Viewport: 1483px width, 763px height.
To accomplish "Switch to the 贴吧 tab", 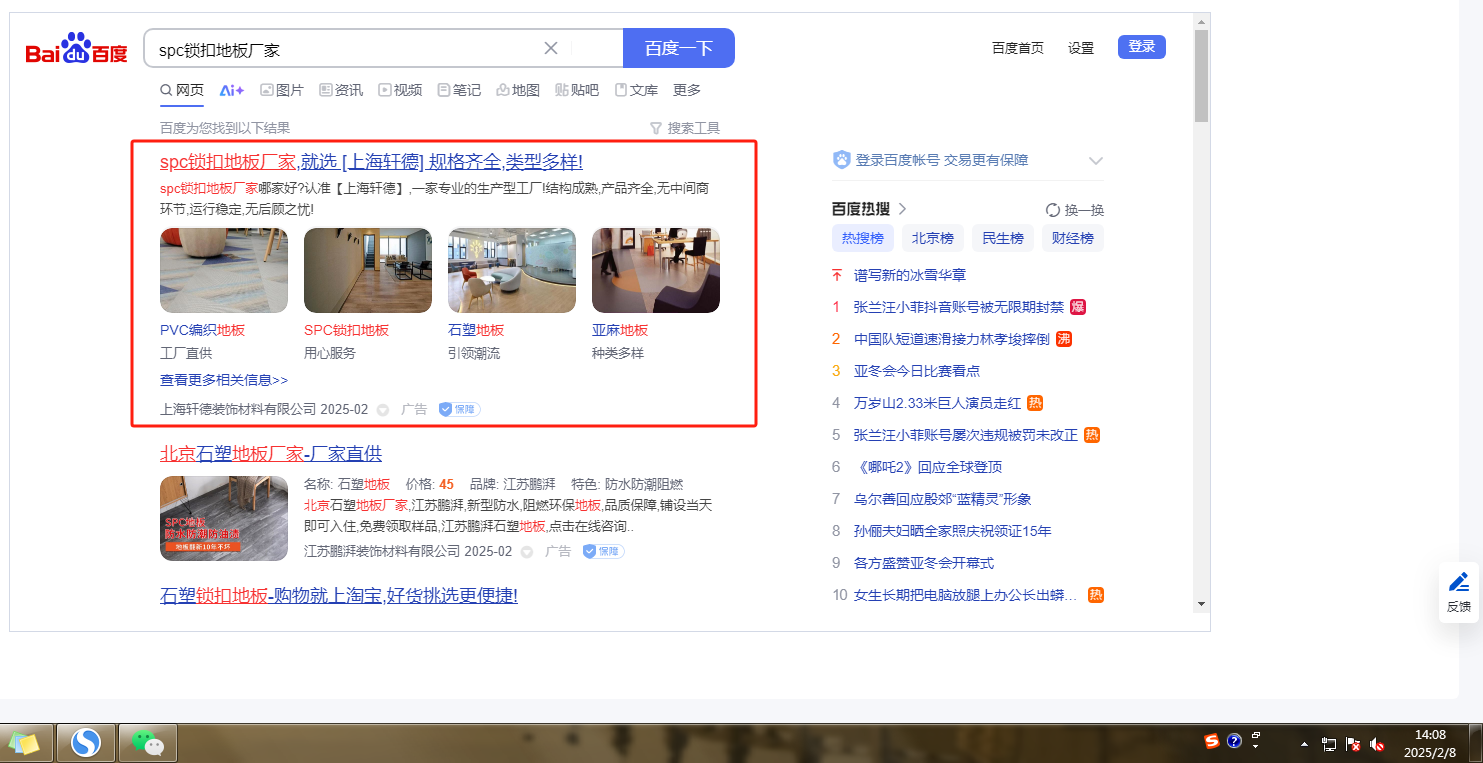I will tap(577, 90).
